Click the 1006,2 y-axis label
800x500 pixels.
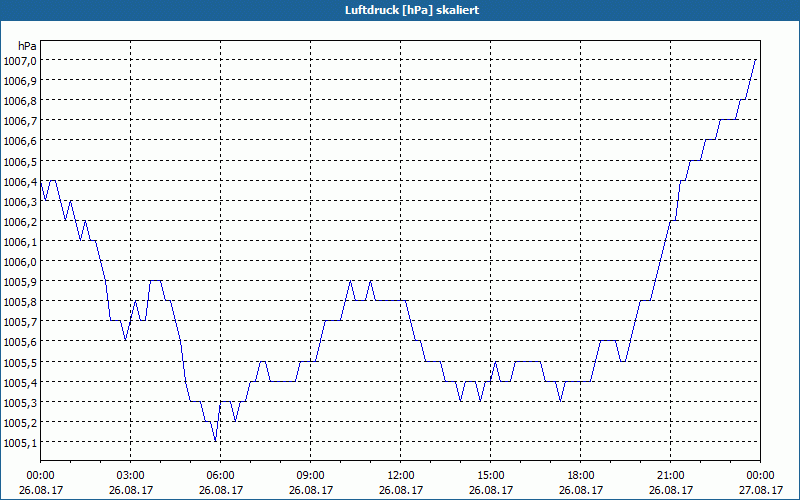(x=20, y=222)
